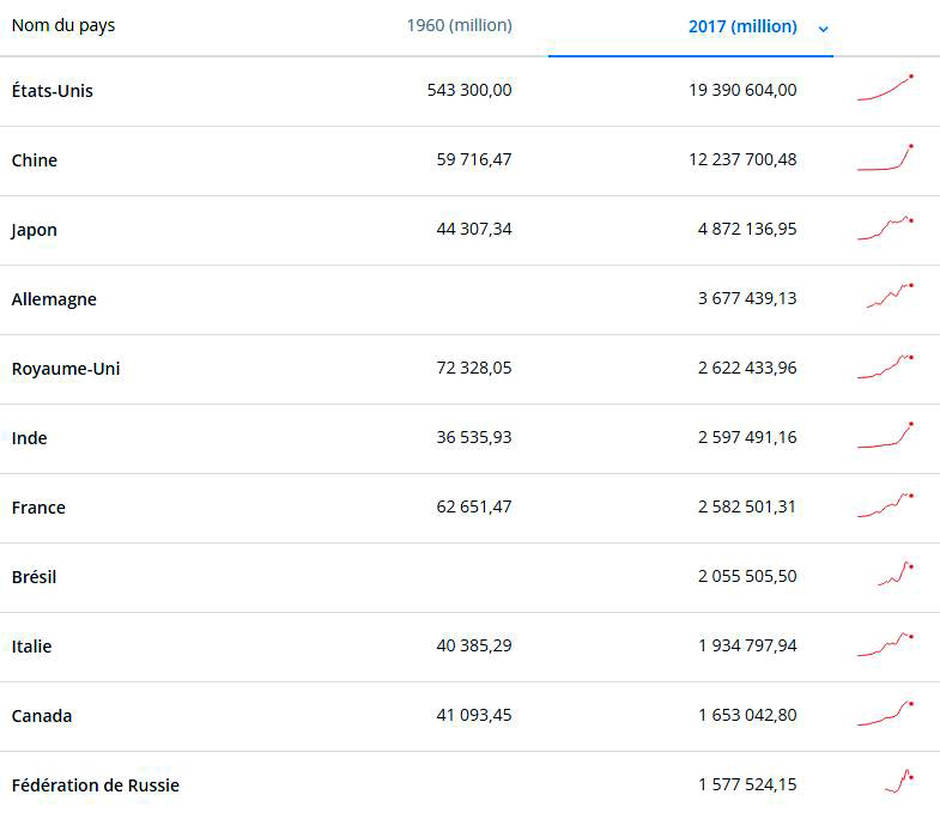Go to the France country page
This screenshot has width=940, height=813.
[38, 508]
